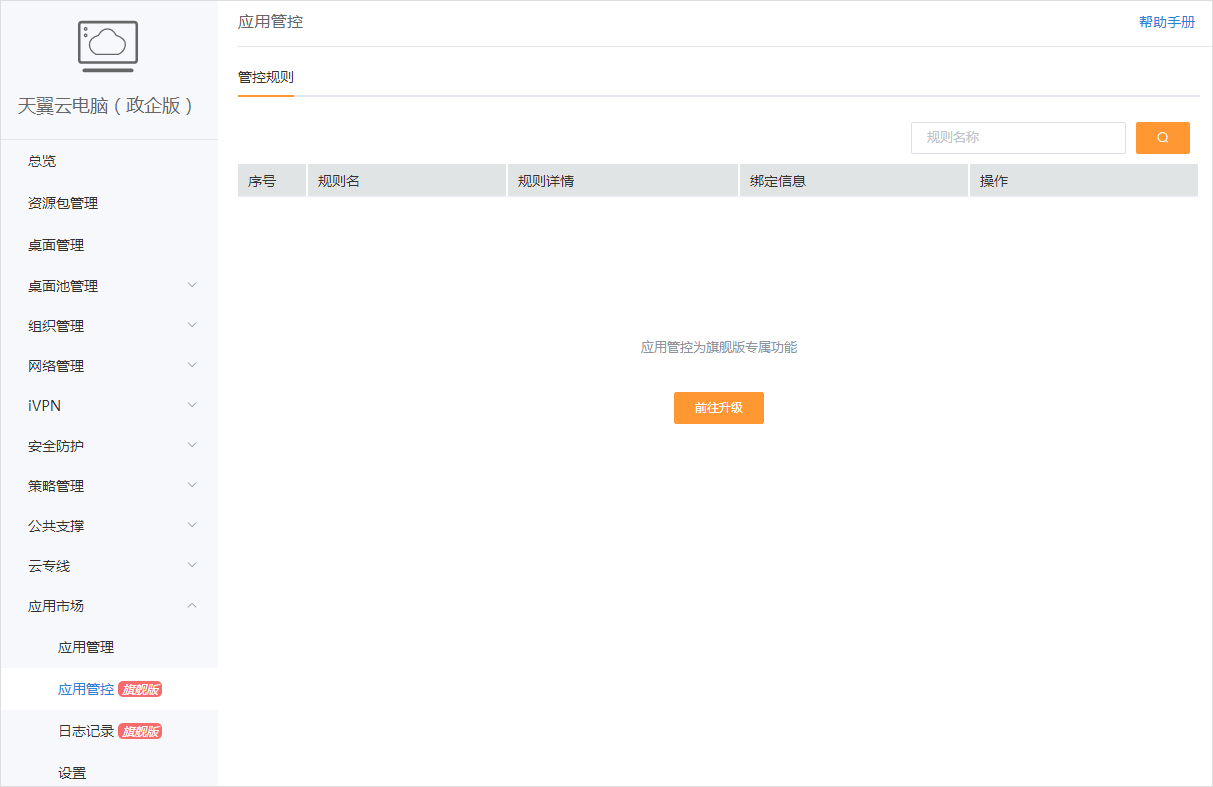Click the cloud logo at the top of sidebar
Viewport: 1213px width, 787px height.
pos(107,46)
